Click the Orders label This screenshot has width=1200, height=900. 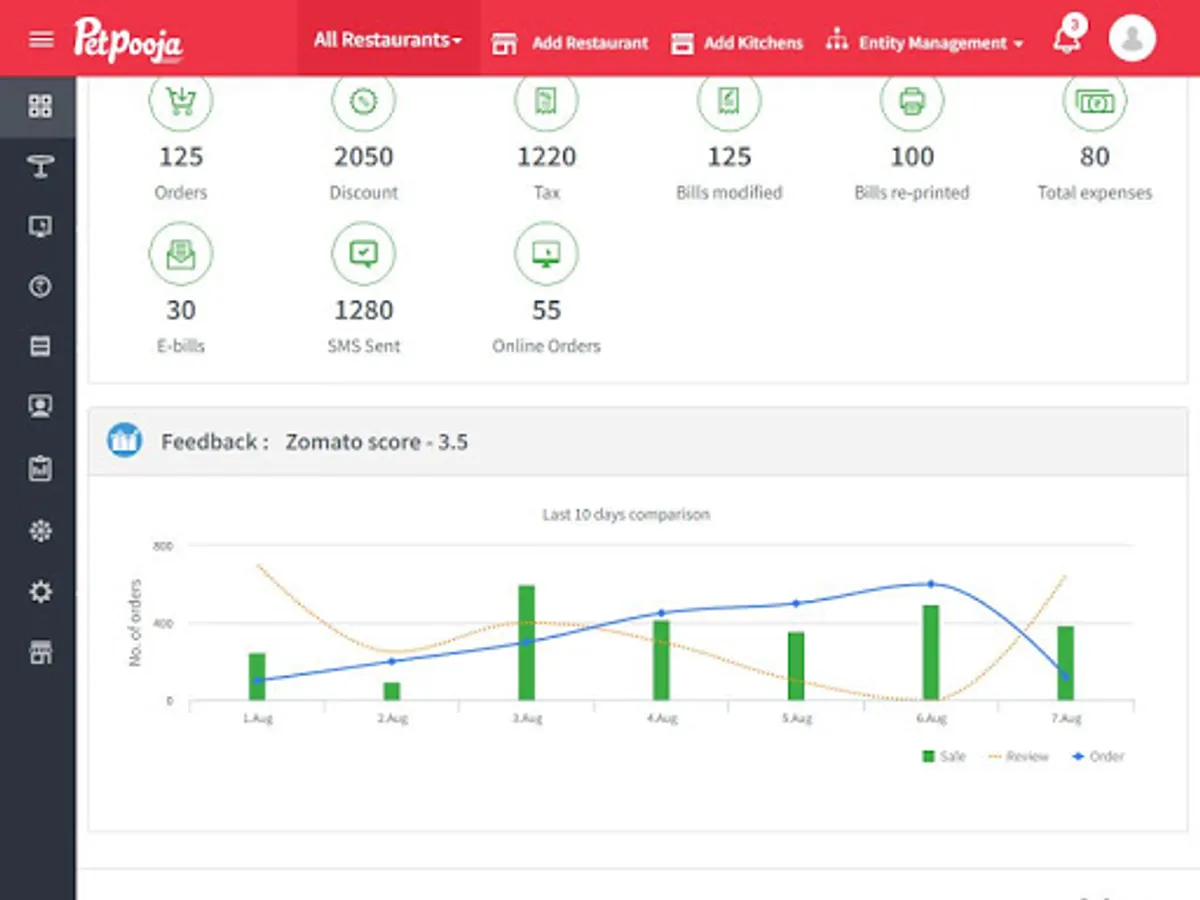tap(181, 193)
